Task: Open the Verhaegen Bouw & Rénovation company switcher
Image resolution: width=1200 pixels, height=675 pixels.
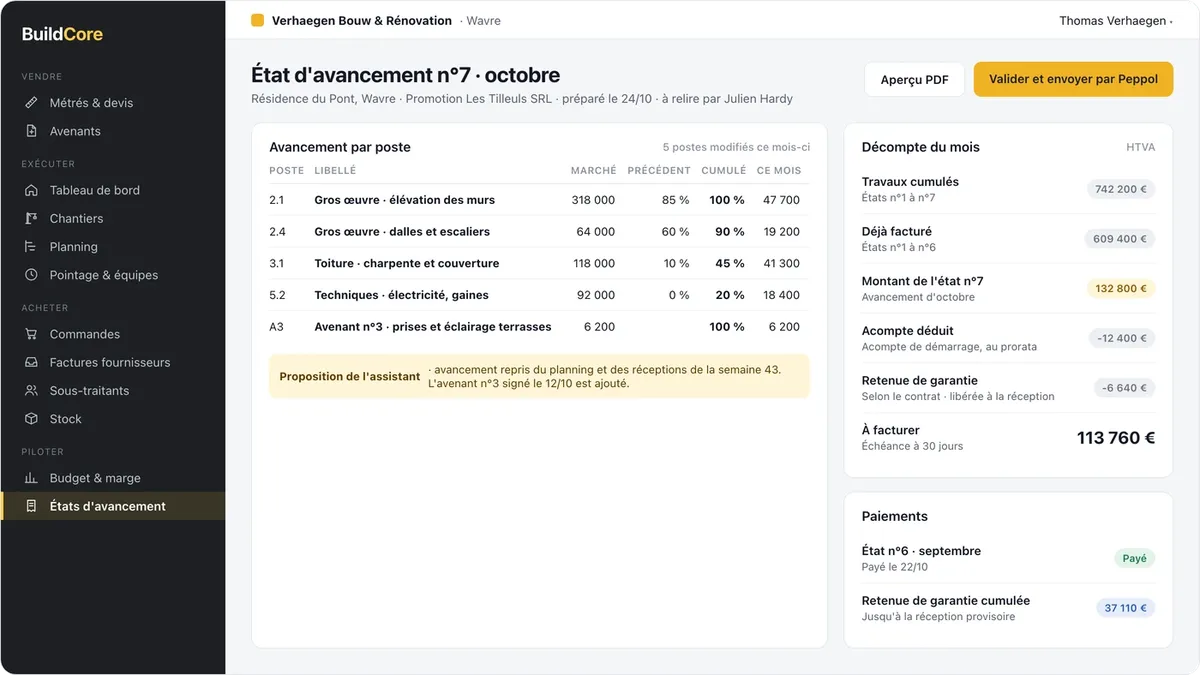Action: 376,20
